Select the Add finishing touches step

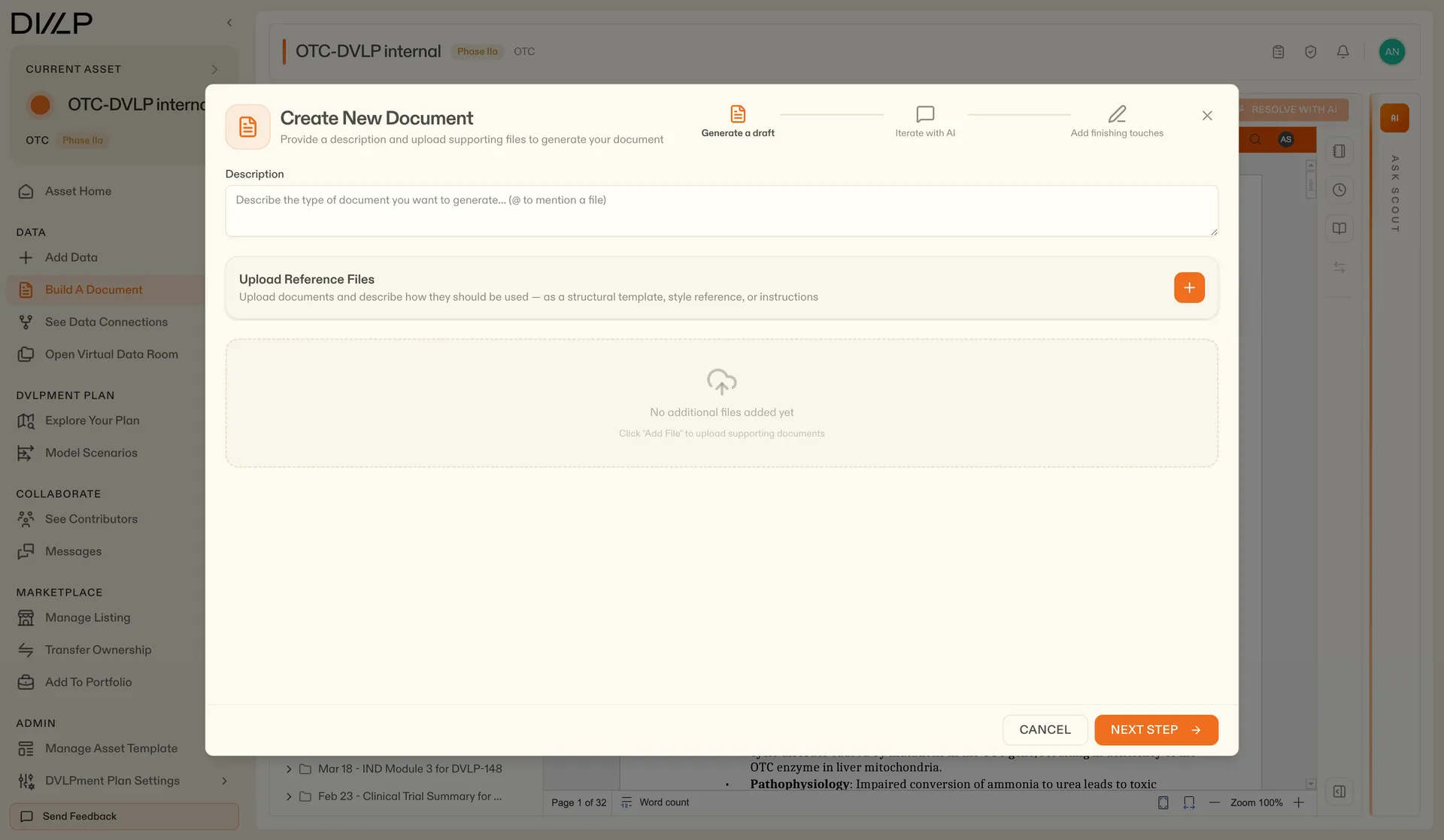click(1117, 122)
